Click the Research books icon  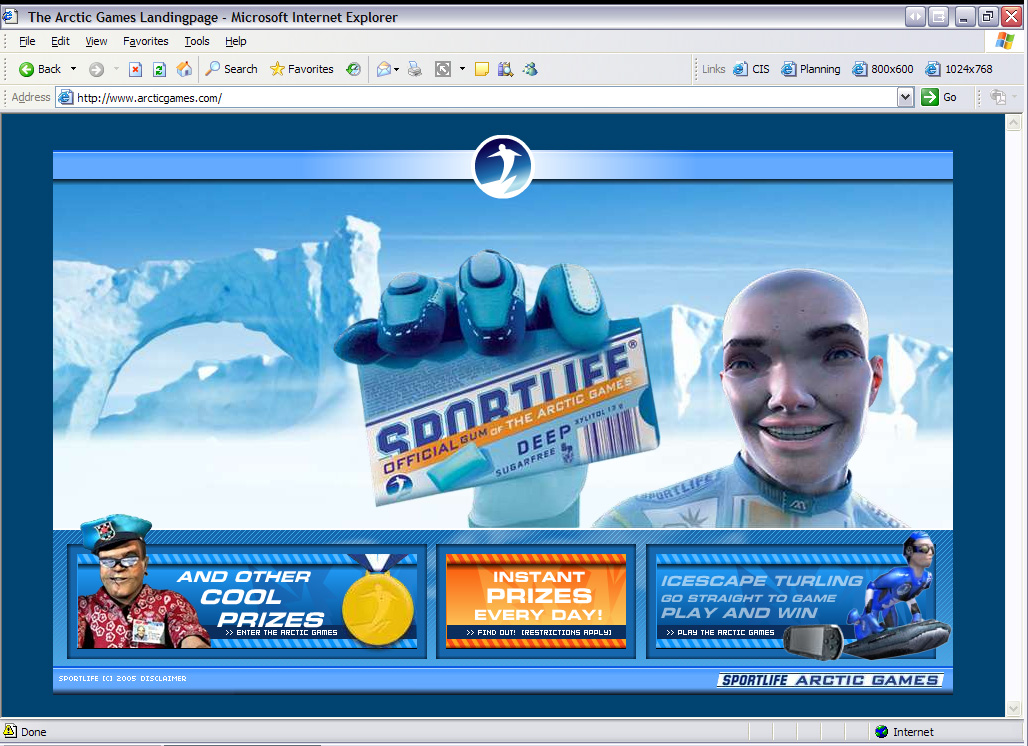[505, 69]
